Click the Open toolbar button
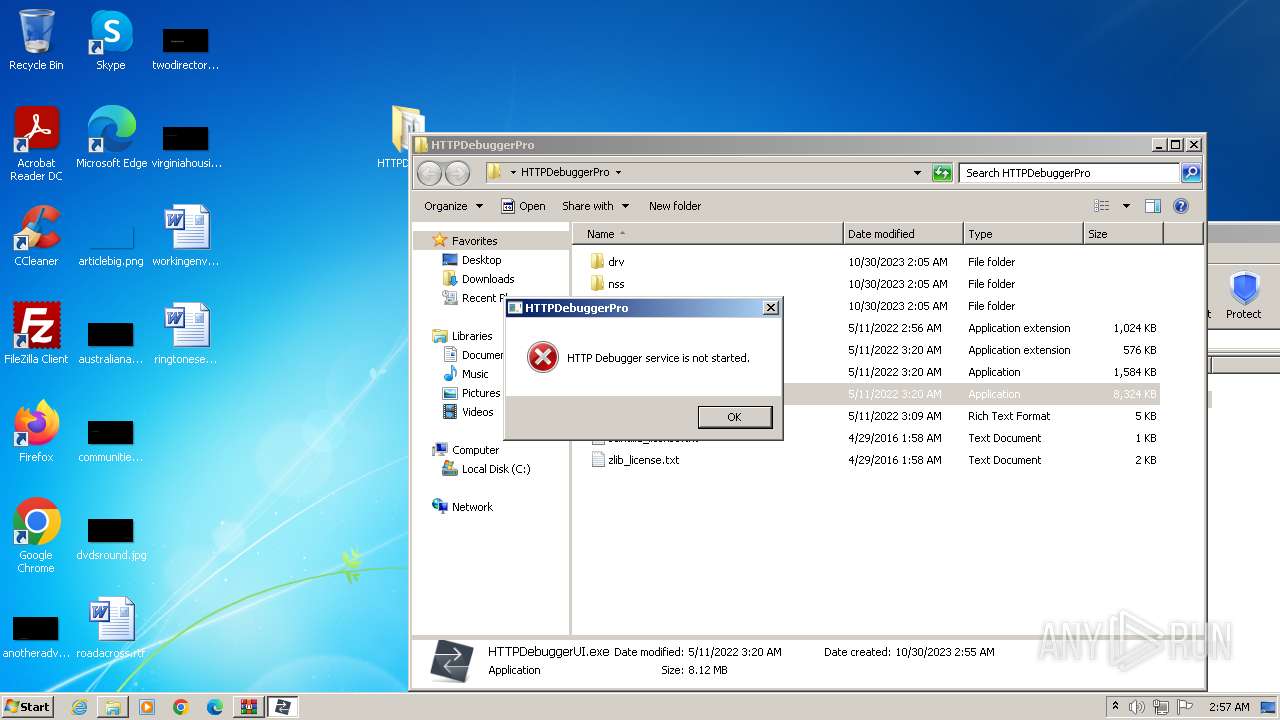 [x=523, y=206]
